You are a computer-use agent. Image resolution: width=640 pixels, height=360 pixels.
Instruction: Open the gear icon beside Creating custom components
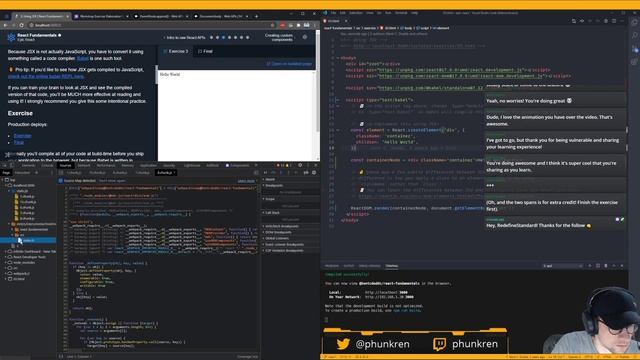(305, 37)
